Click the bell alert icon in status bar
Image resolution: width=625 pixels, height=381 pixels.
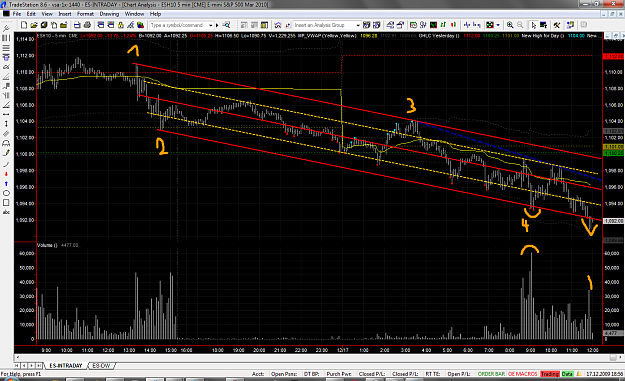(x=579, y=374)
